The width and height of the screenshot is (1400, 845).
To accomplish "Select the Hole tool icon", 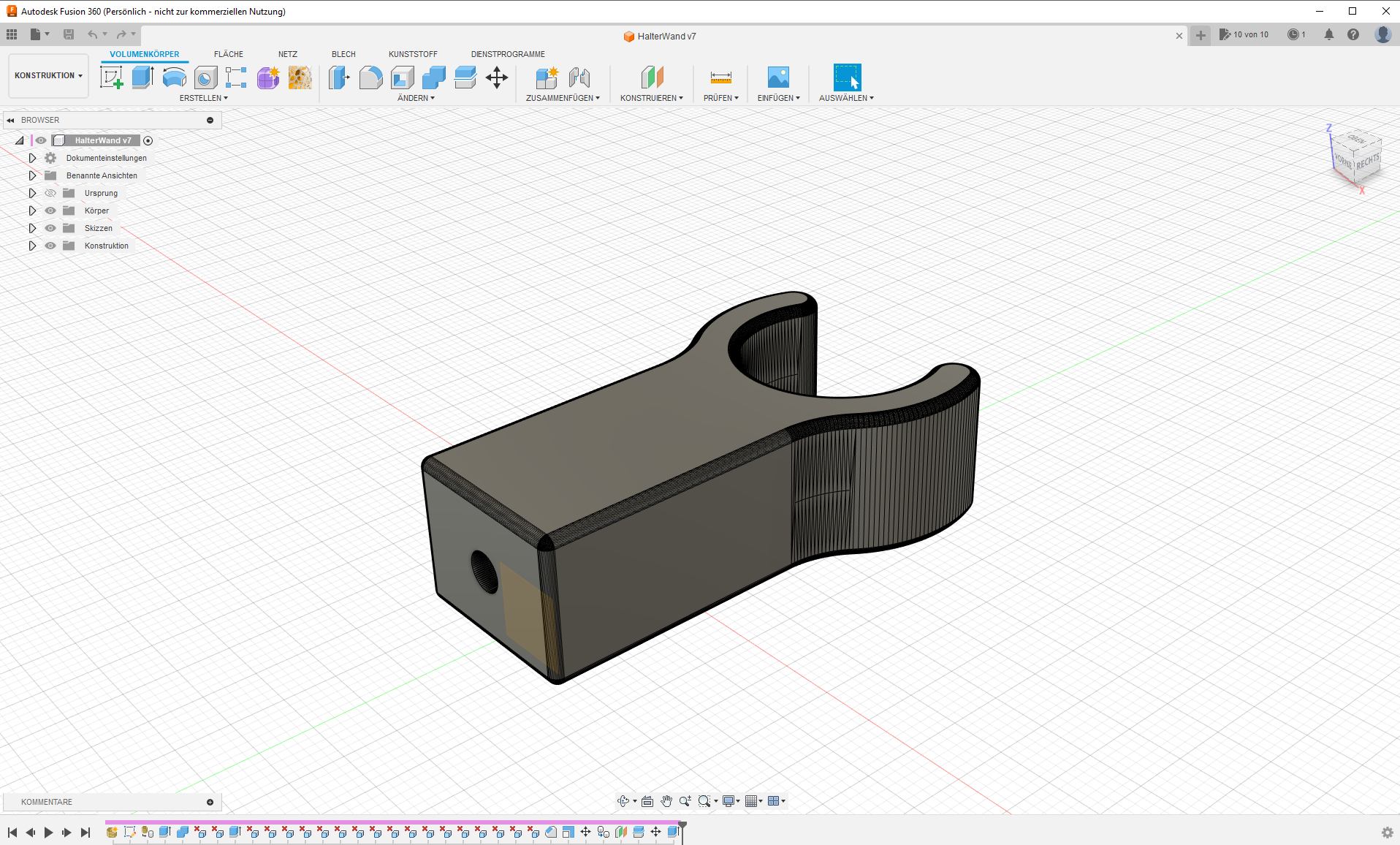I will pyautogui.click(x=205, y=77).
